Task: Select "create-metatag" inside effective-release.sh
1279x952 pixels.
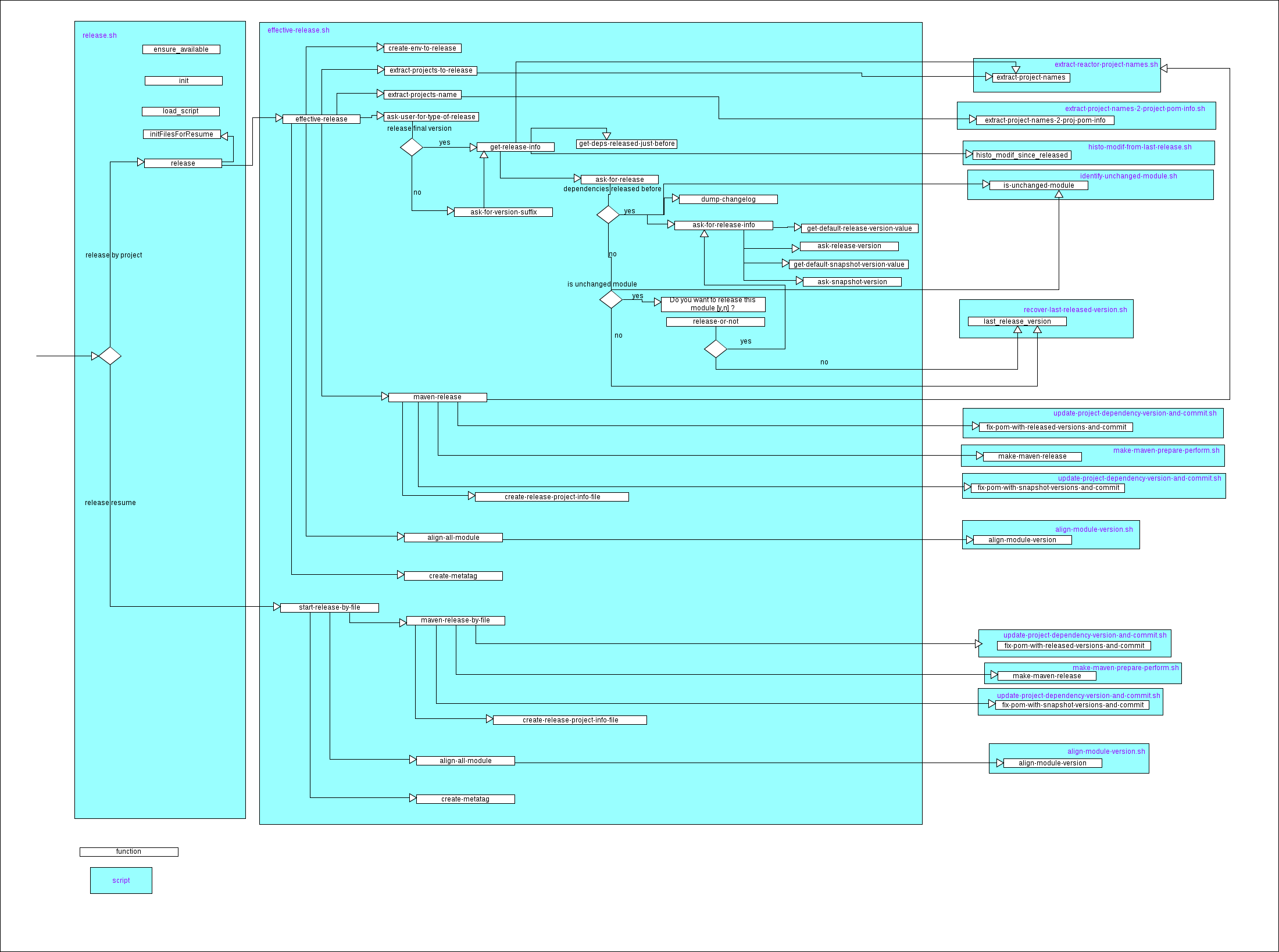Action: (x=453, y=575)
